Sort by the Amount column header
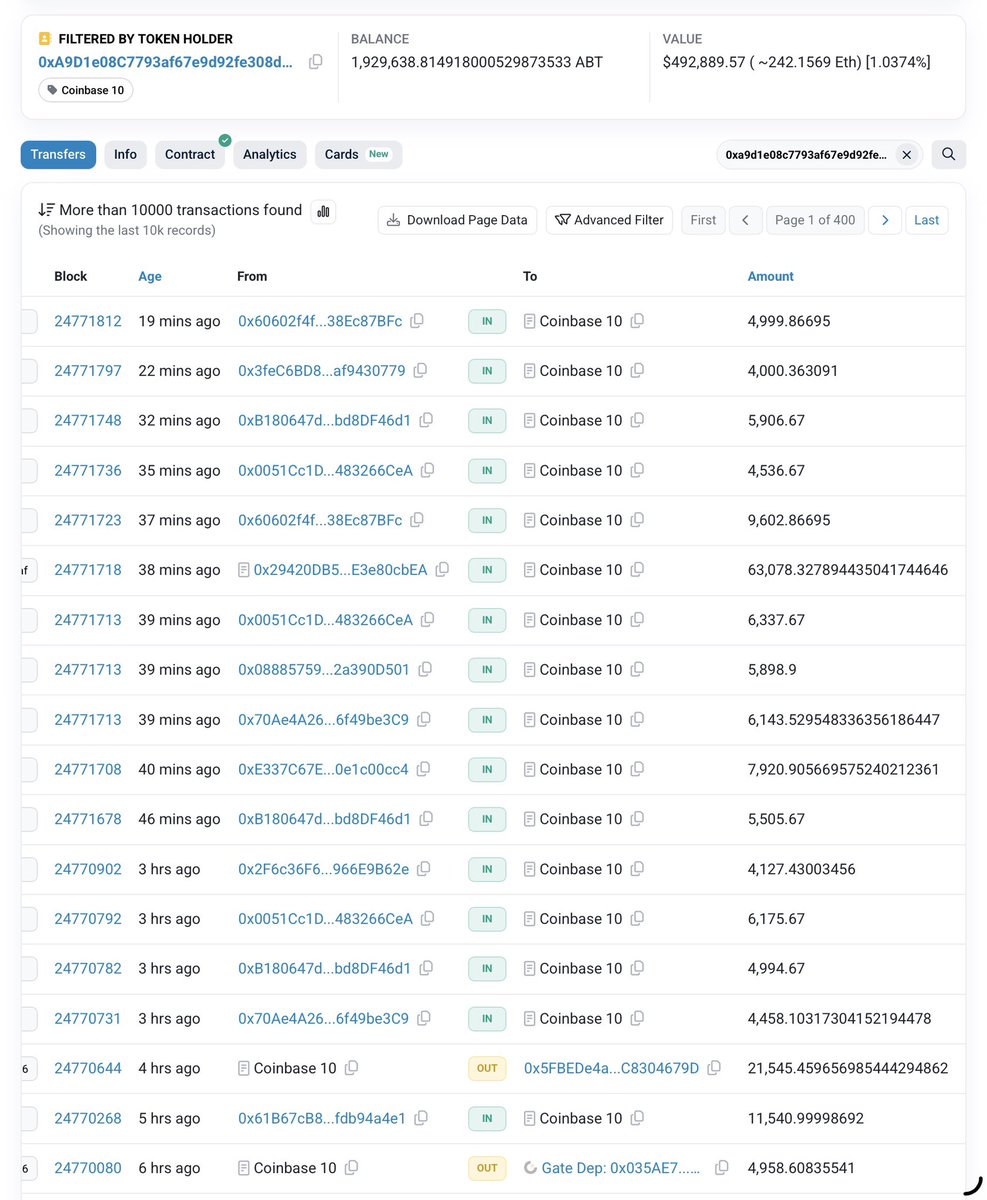The height and width of the screenshot is (1200, 987). pyautogui.click(x=771, y=276)
